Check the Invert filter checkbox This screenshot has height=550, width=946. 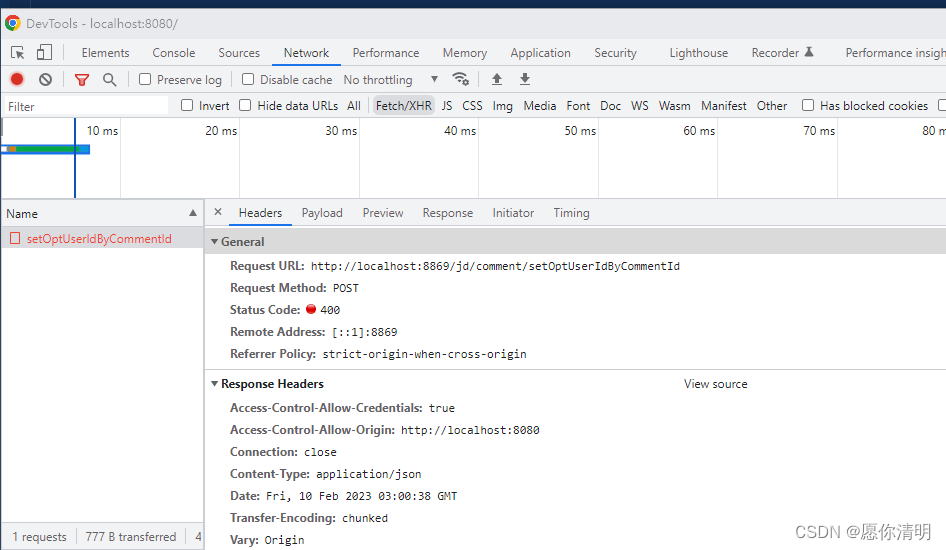click(187, 106)
